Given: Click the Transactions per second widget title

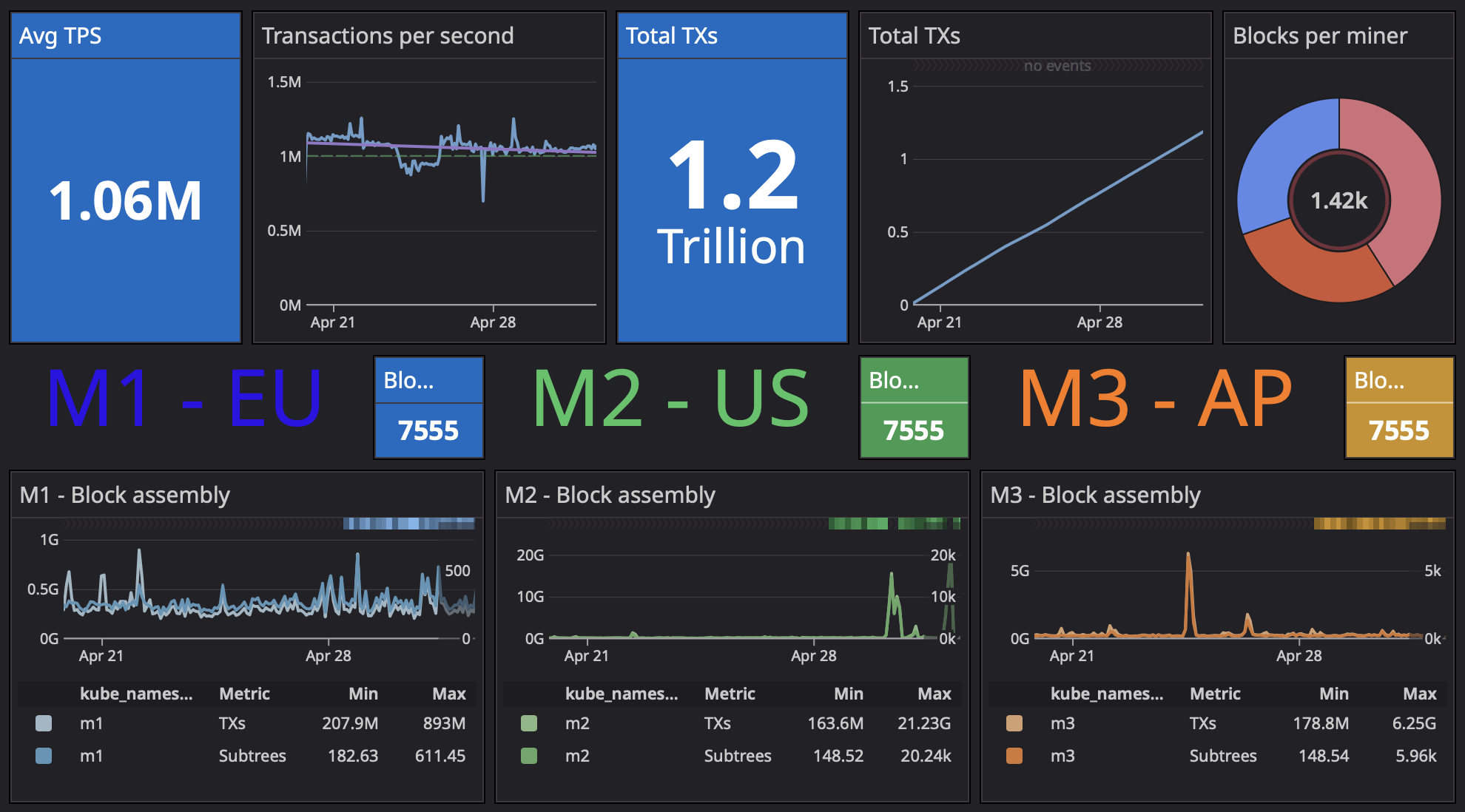Looking at the screenshot, I should (388, 35).
